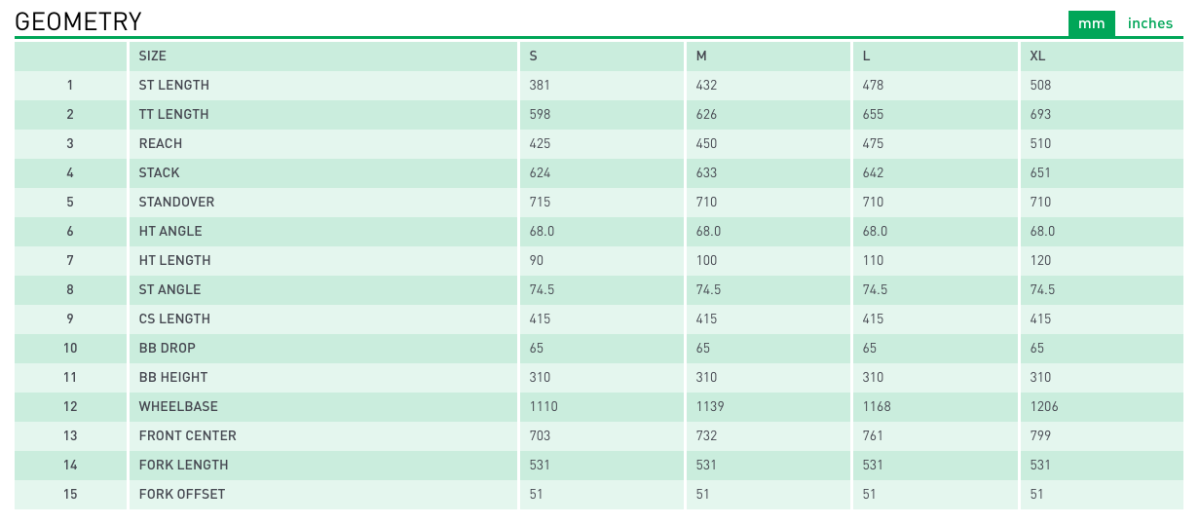Click the BB DROP row label
The height and width of the screenshot is (524, 1200).
[x=167, y=348]
